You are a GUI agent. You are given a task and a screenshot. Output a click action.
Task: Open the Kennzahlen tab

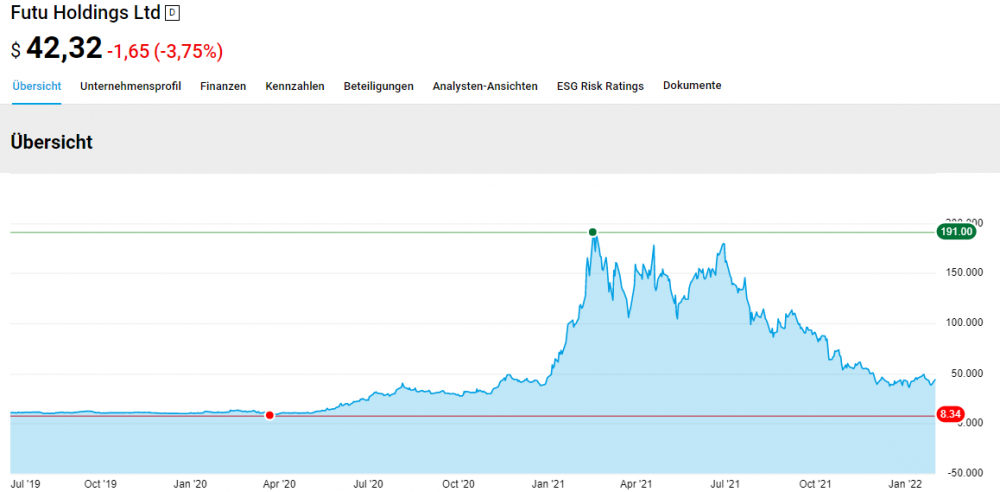(295, 86)
